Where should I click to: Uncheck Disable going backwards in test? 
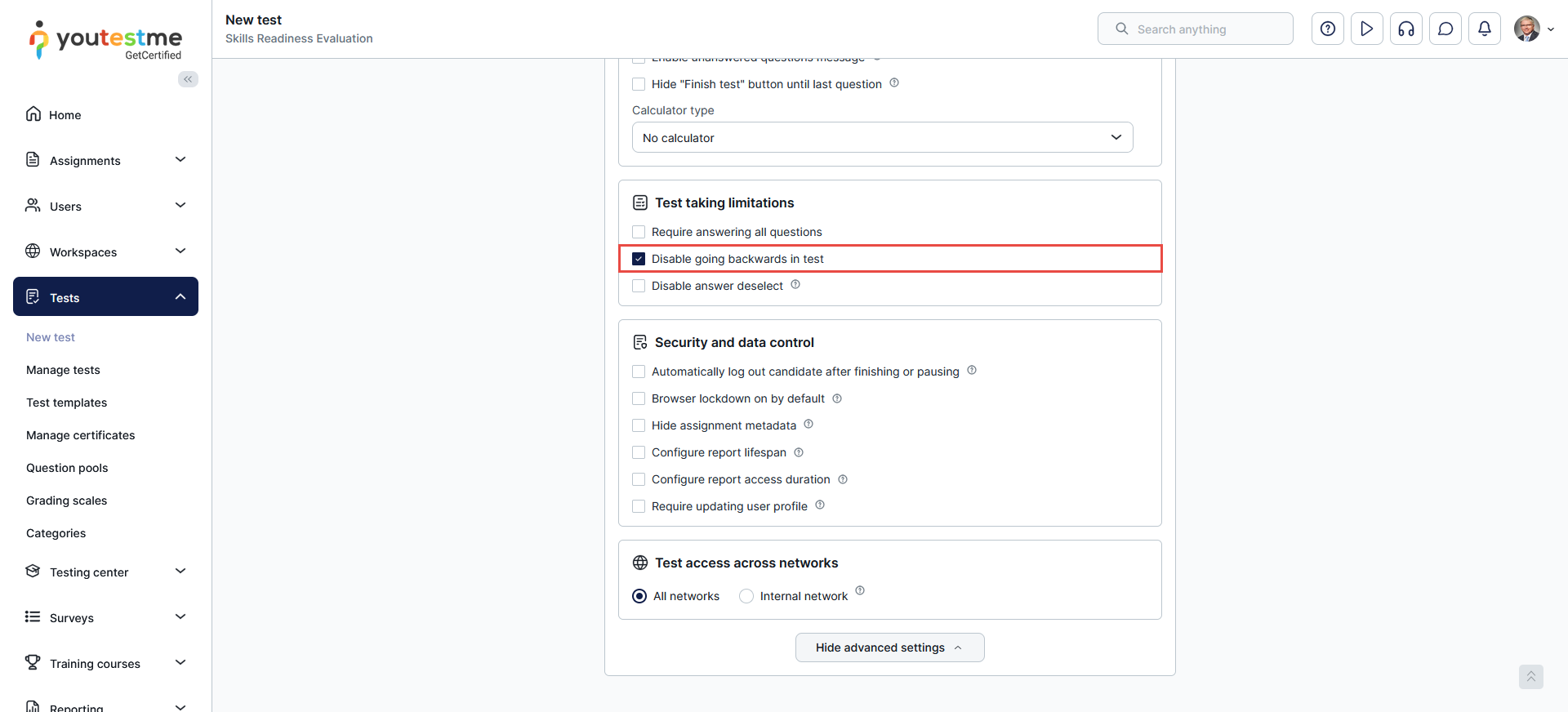639,259
